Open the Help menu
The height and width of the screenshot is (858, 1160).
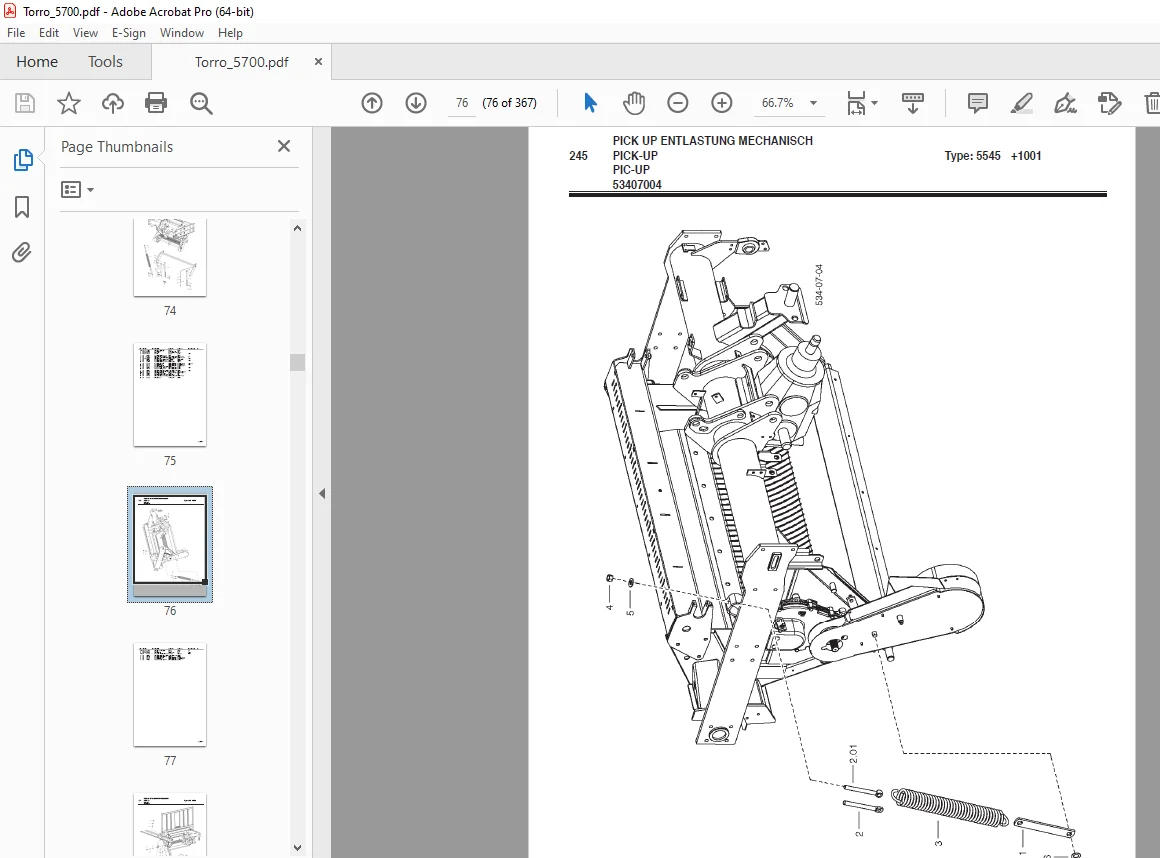pyautogui.click(x=230, y=33)
